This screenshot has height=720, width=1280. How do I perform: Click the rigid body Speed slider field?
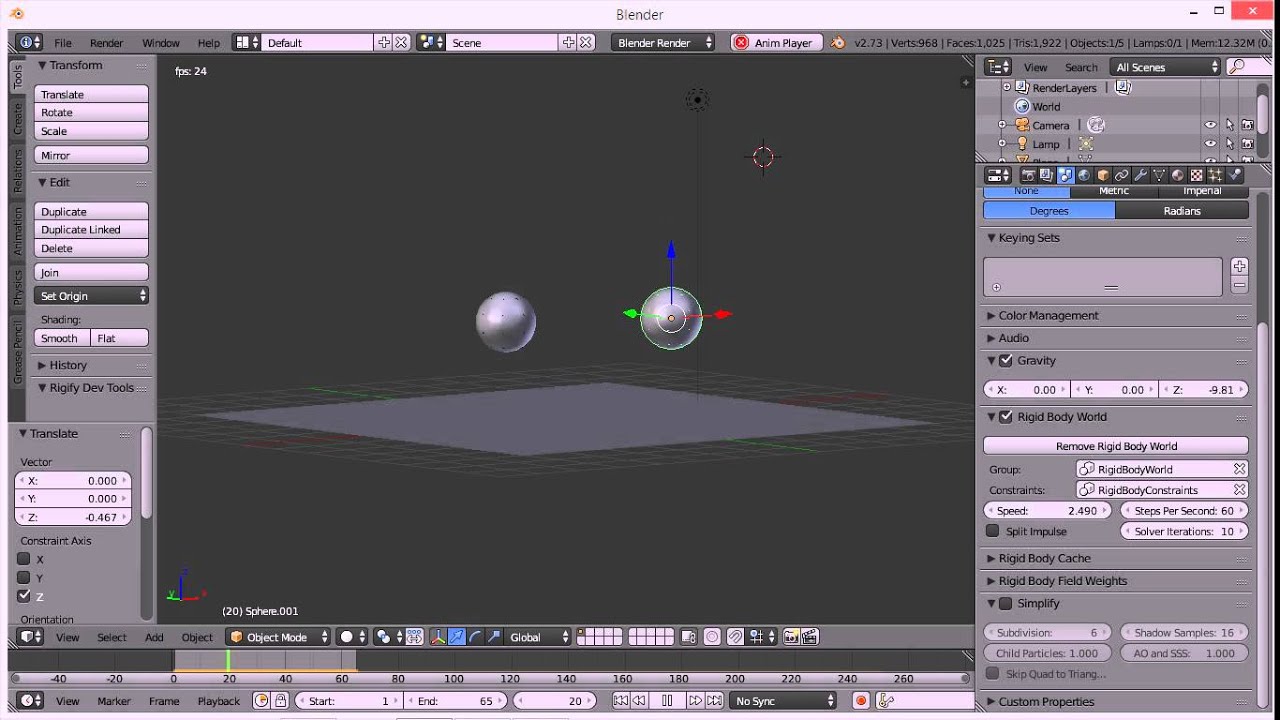pyautogui.click(x=1047, y=511)
